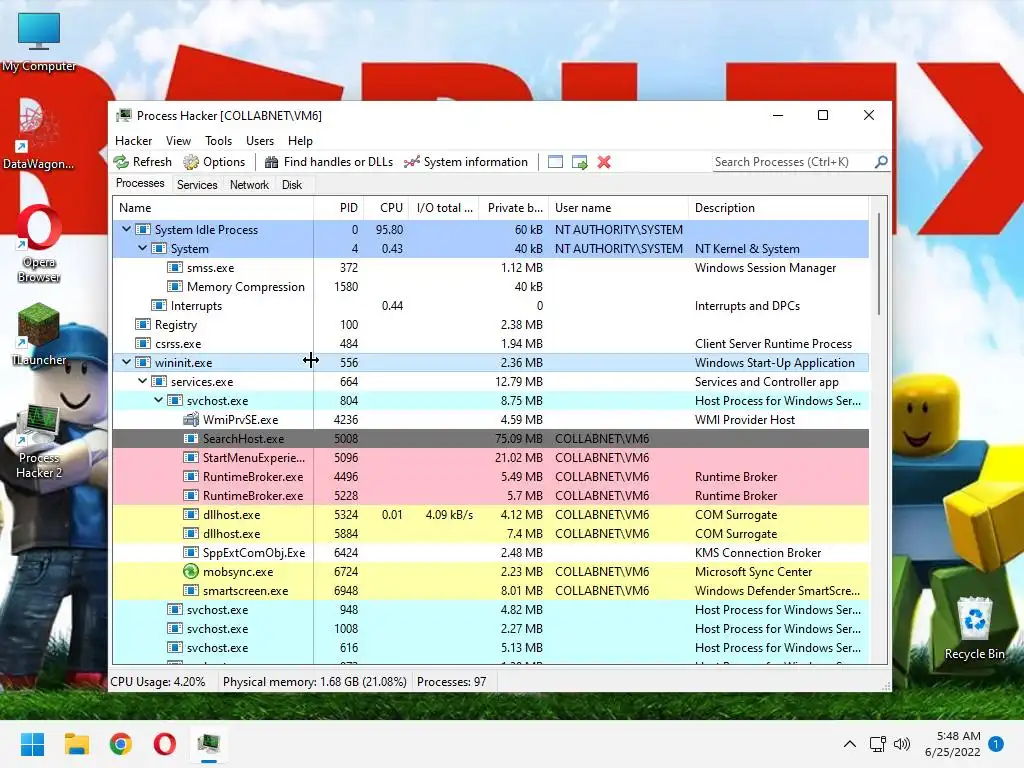Select dllhost.exe with PID 5884
This screenshot has height=768, width=1024.
click(490, 533)
